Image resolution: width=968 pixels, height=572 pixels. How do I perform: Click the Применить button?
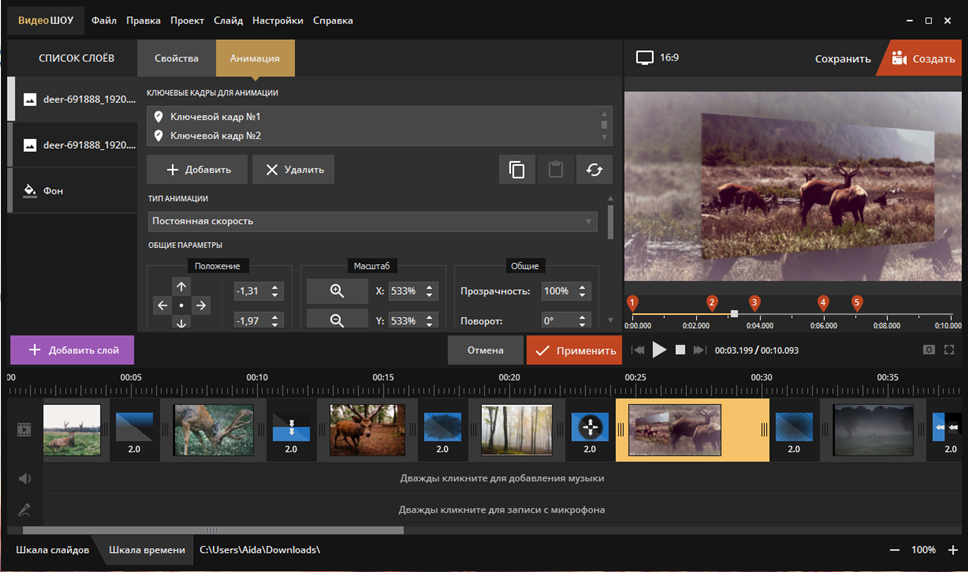click(574, 350)
